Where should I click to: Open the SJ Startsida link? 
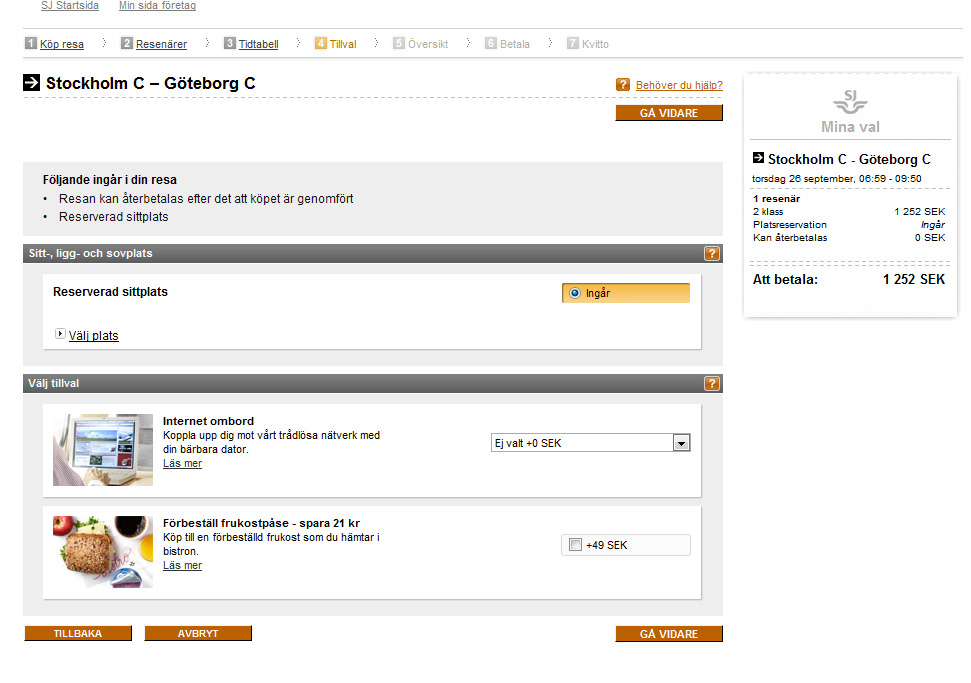[x=70, y=6]
